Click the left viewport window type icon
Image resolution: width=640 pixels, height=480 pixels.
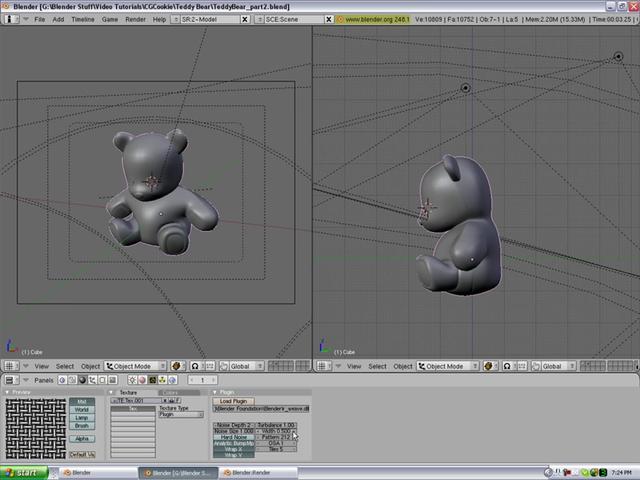point(11,366)
